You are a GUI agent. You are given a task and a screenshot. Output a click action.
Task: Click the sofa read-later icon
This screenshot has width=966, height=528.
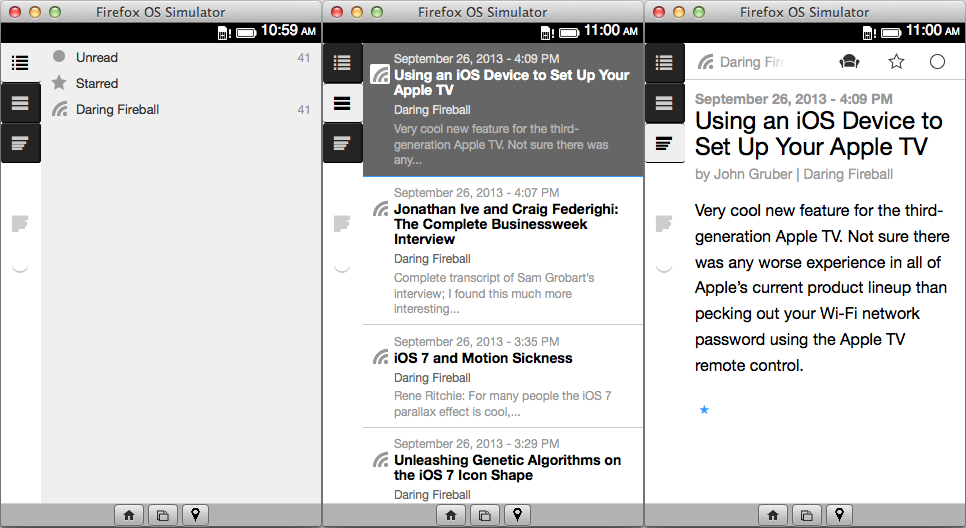click(x=850, y=62)
